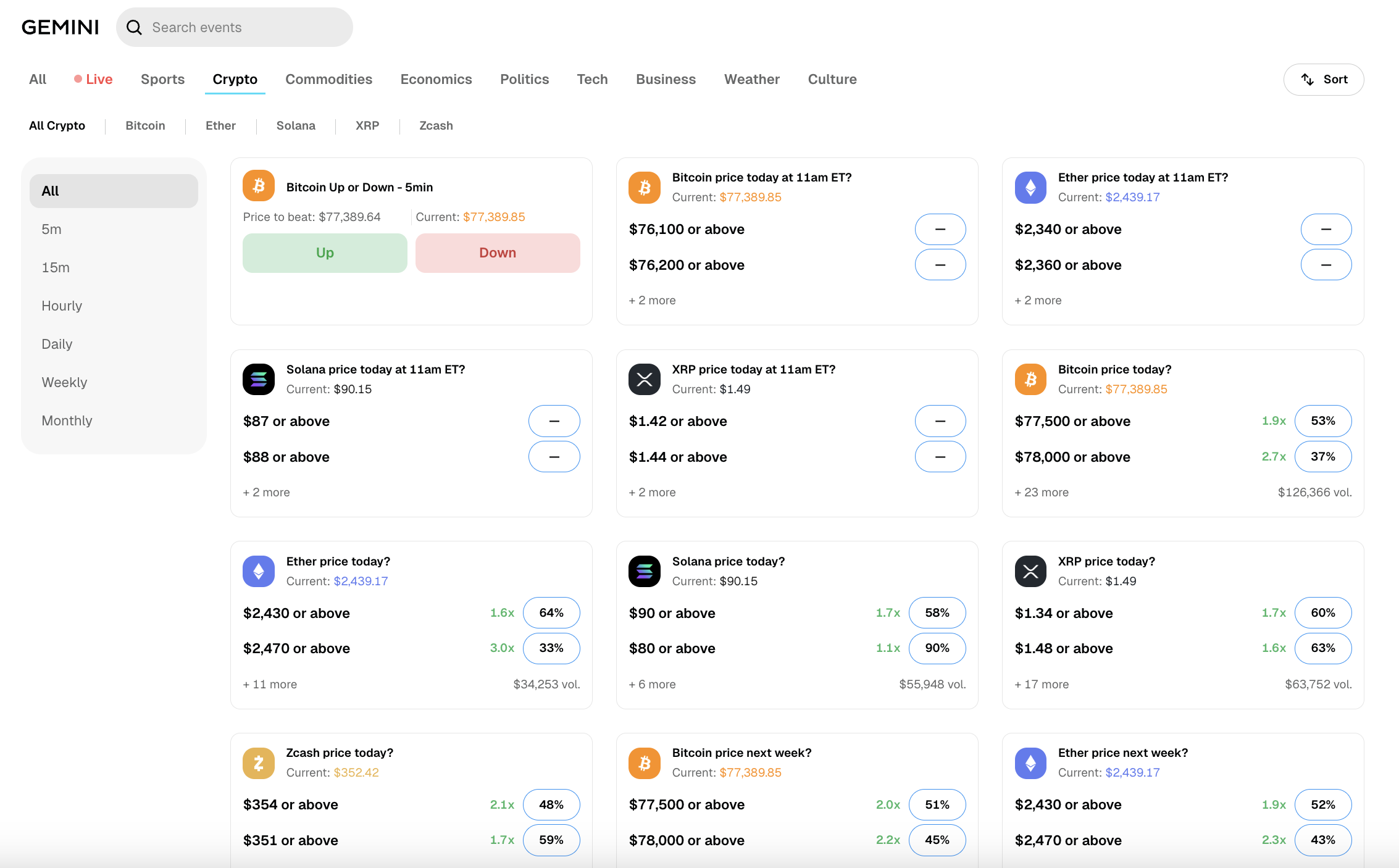Click the Gemini logo
The width and height of the screenshot is (1399, 868).
(x=61, y=27)
